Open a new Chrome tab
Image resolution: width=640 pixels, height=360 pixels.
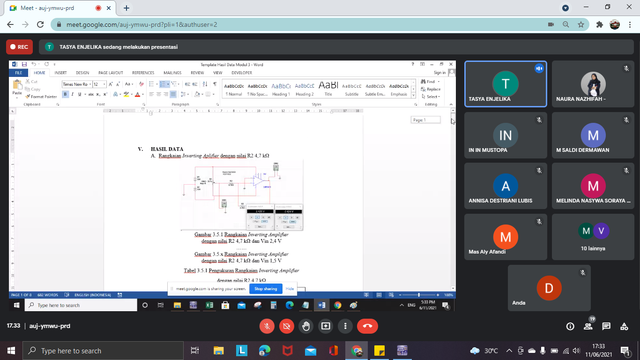(127, 8)
